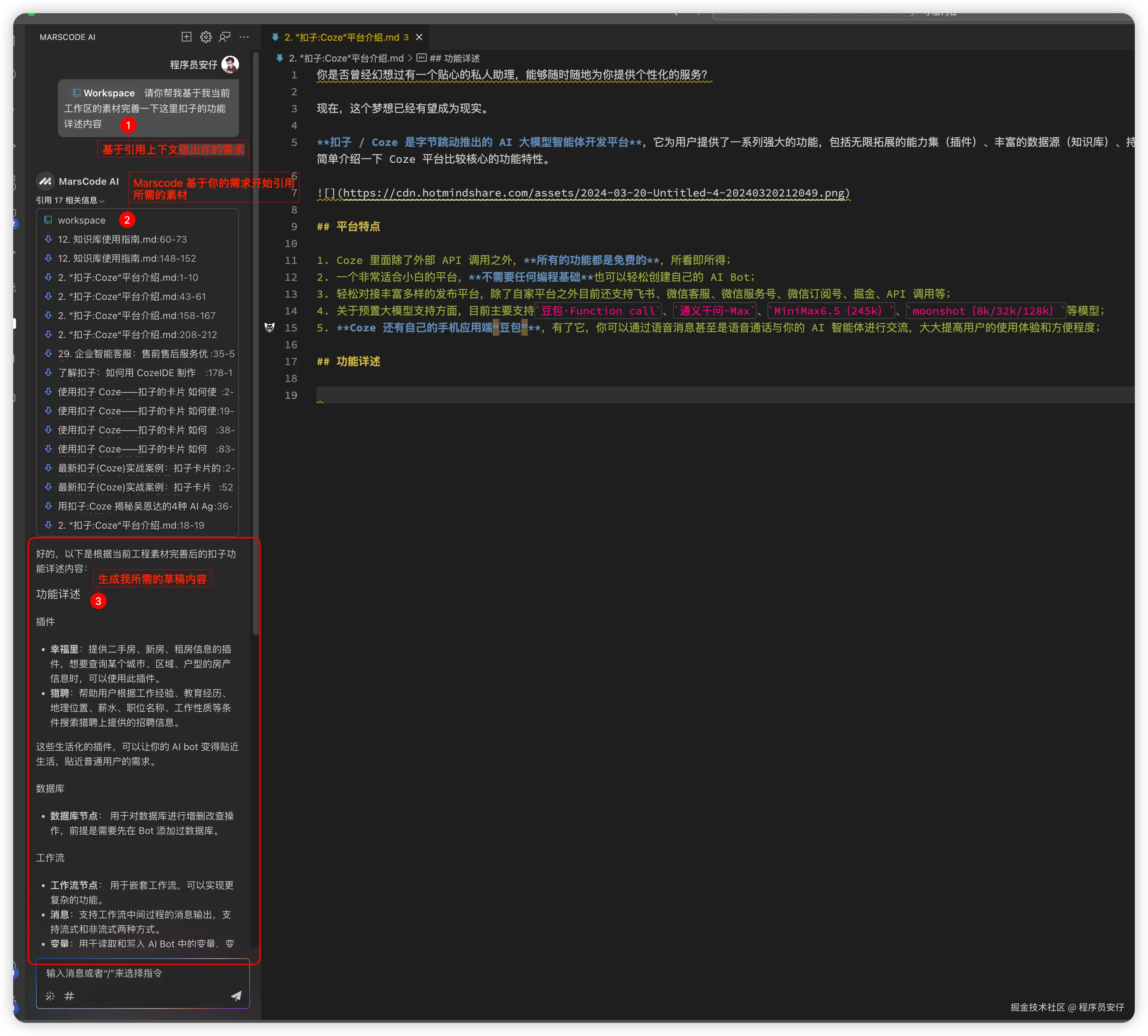1148x1036 pixels.
Task: Open reference 12. 知识库使用指南.md:60-73
Action: (122, 239)
